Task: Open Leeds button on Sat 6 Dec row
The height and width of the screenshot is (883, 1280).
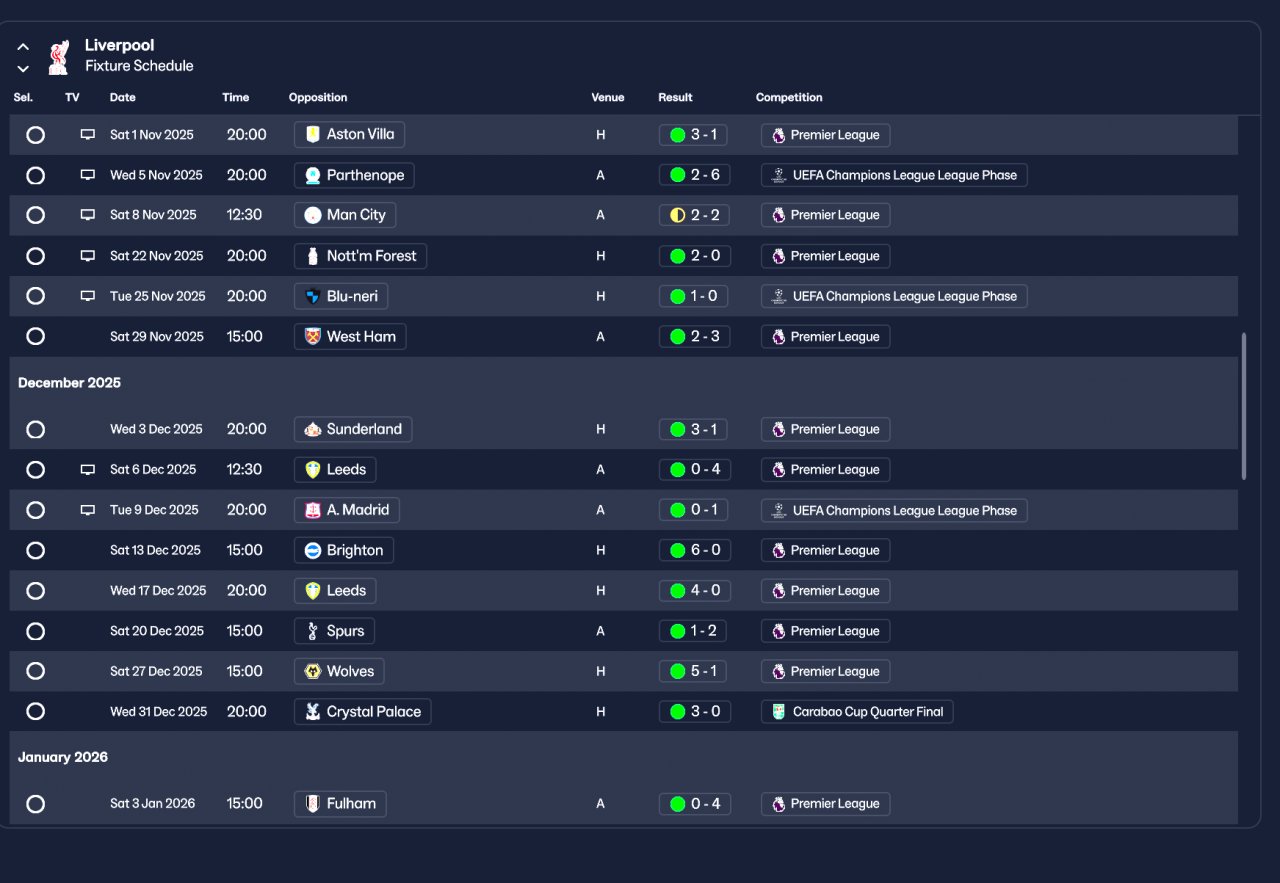Action: [x=335, y=469]
